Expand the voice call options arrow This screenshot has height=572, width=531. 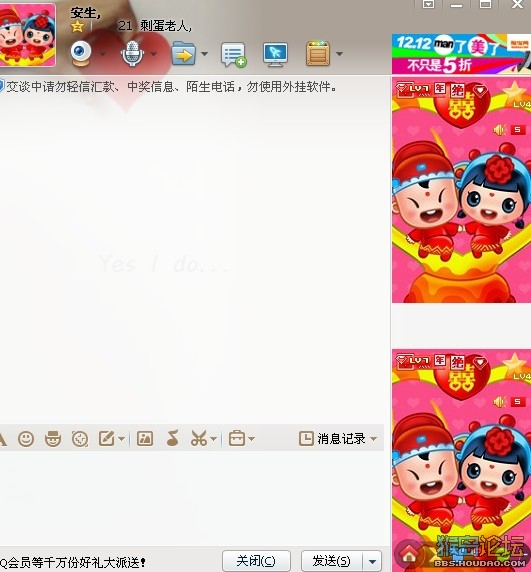(x=154, y=54)
